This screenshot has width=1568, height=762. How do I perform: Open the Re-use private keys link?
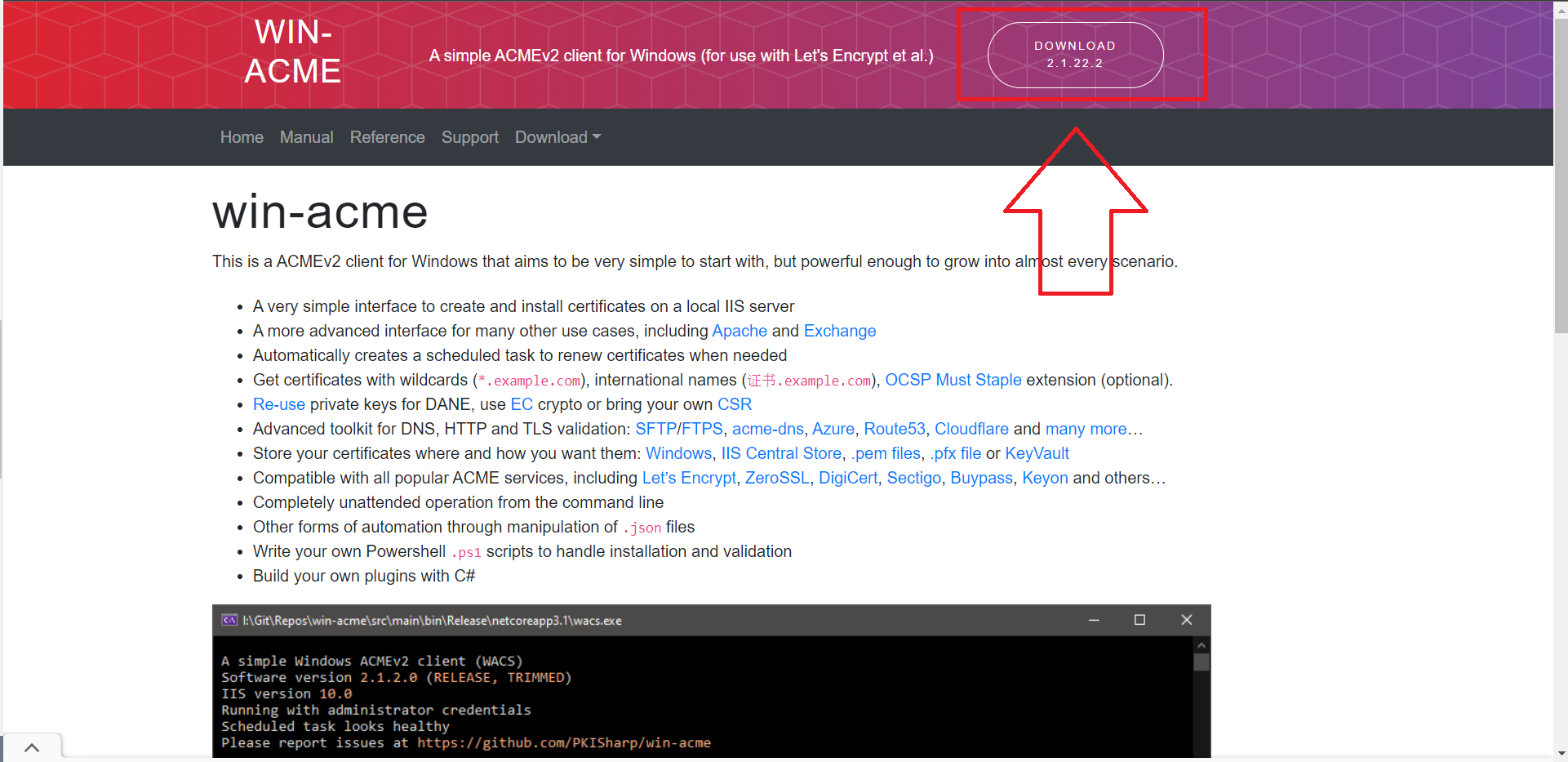tap(279, 404)
